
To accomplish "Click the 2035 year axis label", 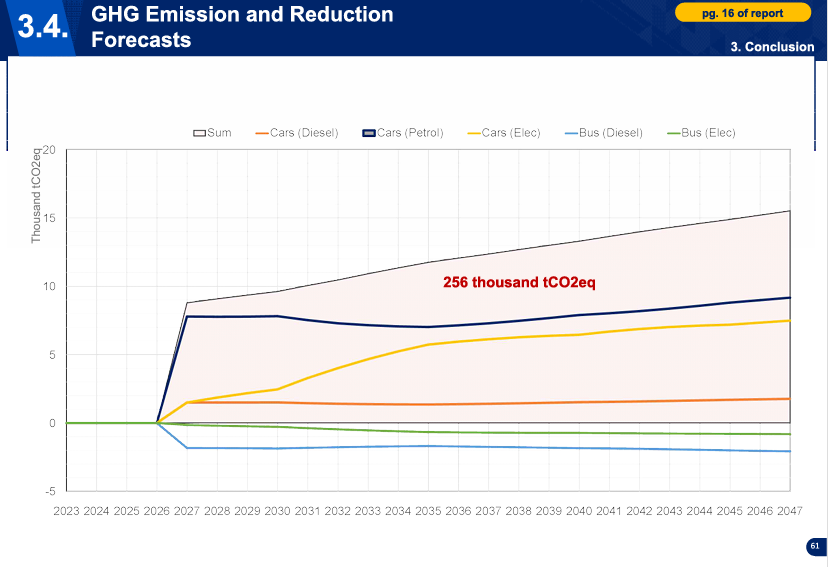I will tap(428, 511).
